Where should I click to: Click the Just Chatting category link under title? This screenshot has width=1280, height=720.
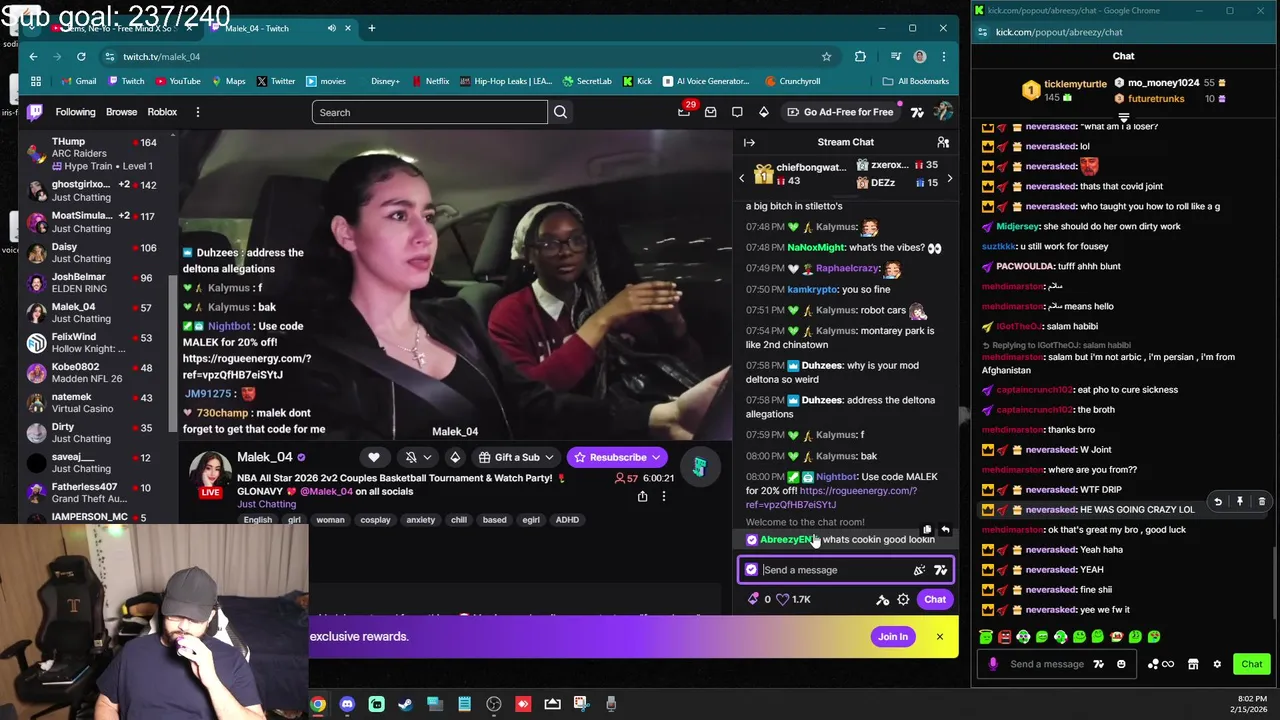(x=266, y=504)
